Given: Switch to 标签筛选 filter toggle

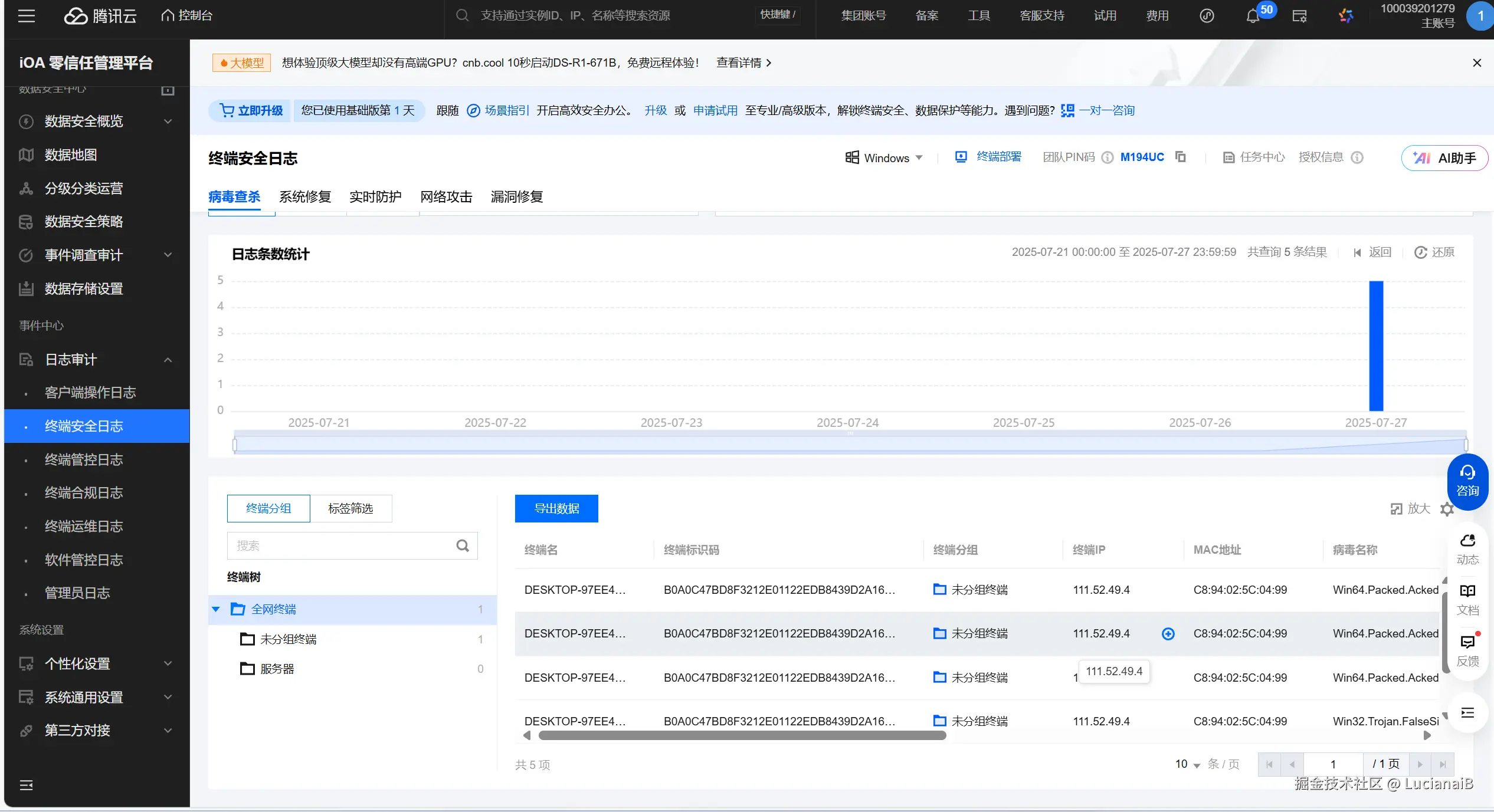Looking at the screenshot, I should (350, 508).
